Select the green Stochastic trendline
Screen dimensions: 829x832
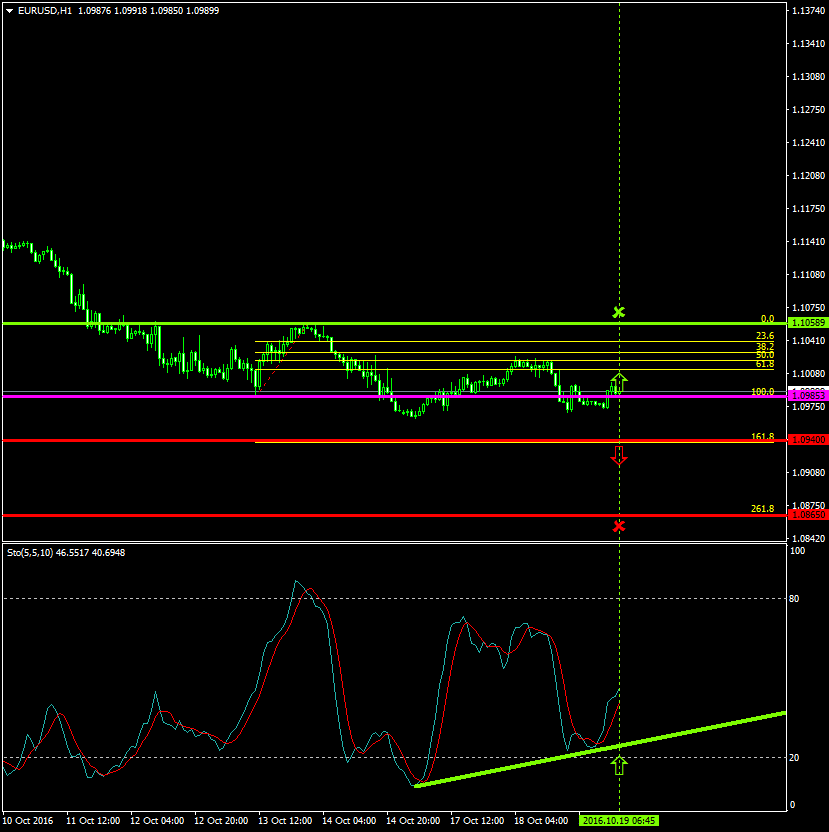point(600,750)
